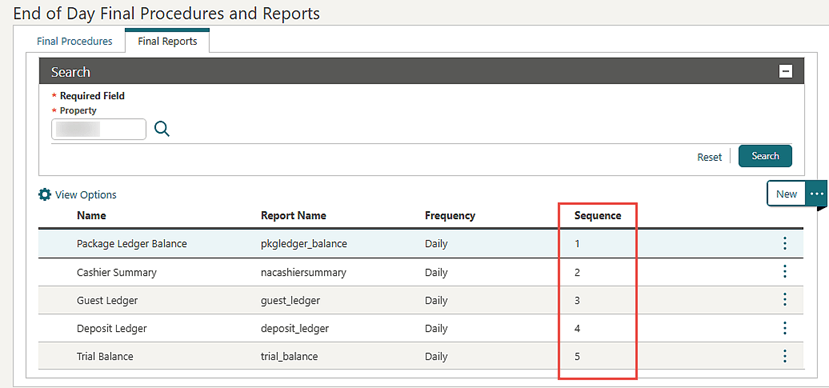Click the nacashiersummary report name

tap(303, 272)
